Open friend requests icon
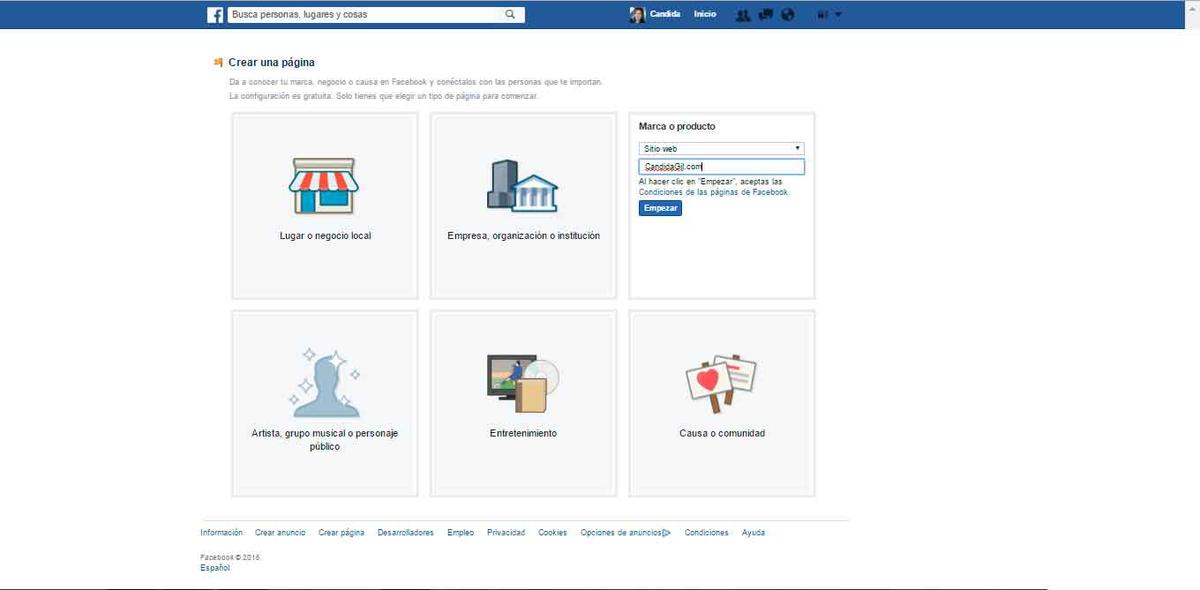The width and height of the screenshot is (1200, 590). click(742, 15)
